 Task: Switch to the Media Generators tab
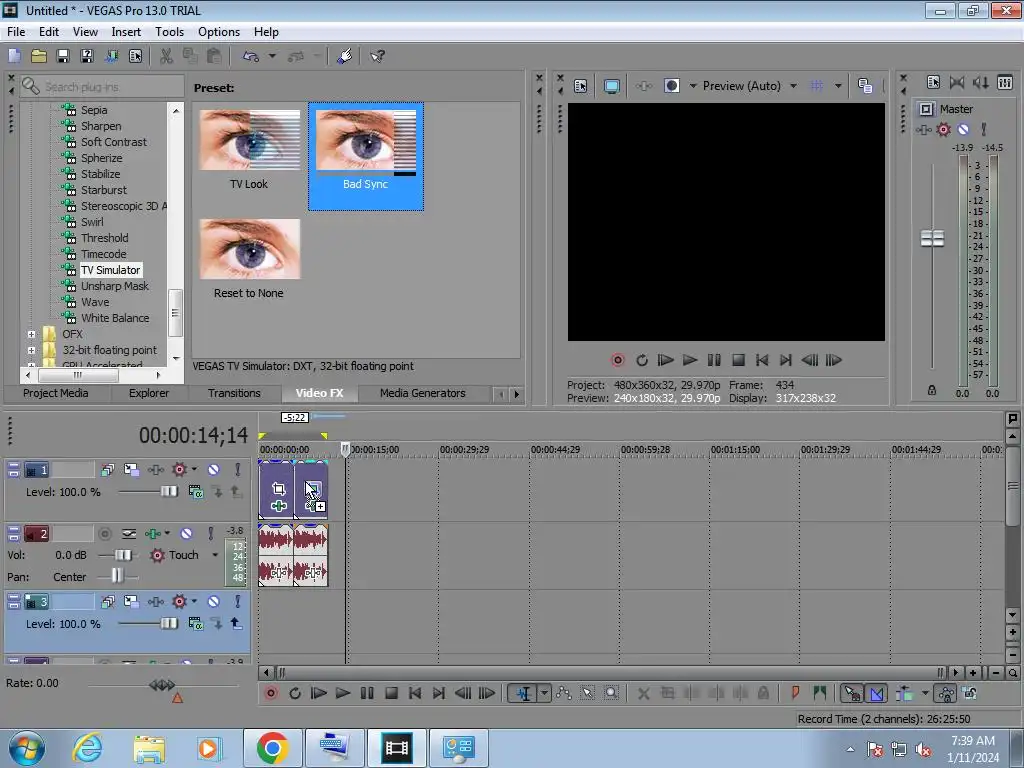click(x=423, y=393)
